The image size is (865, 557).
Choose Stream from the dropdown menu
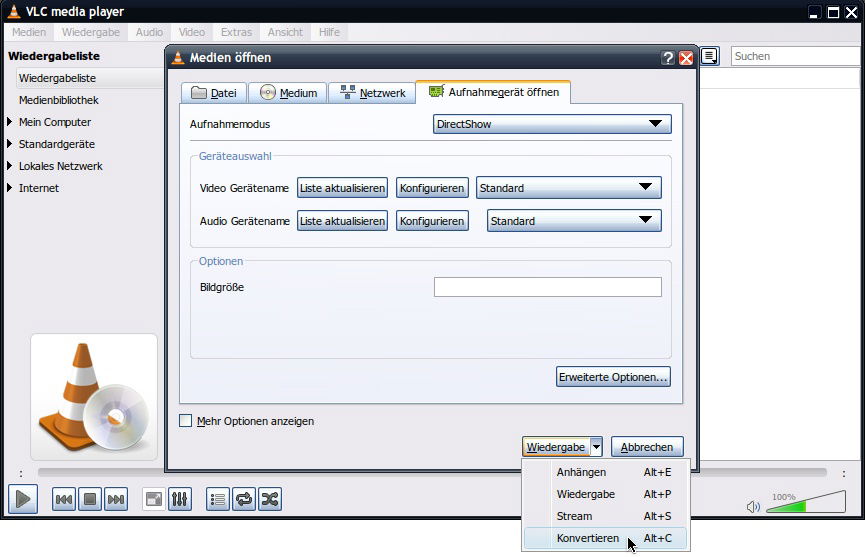606,516
